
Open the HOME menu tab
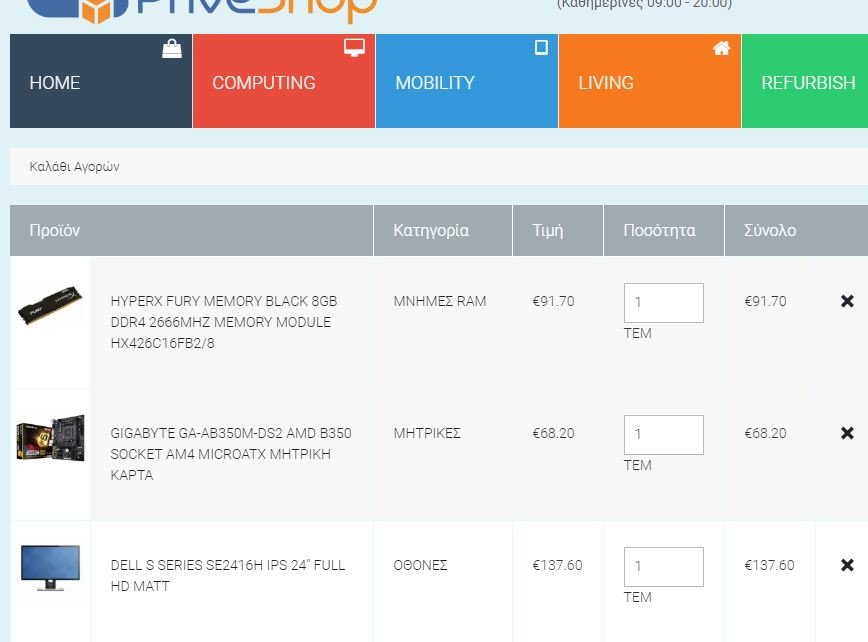coord(101,81)
